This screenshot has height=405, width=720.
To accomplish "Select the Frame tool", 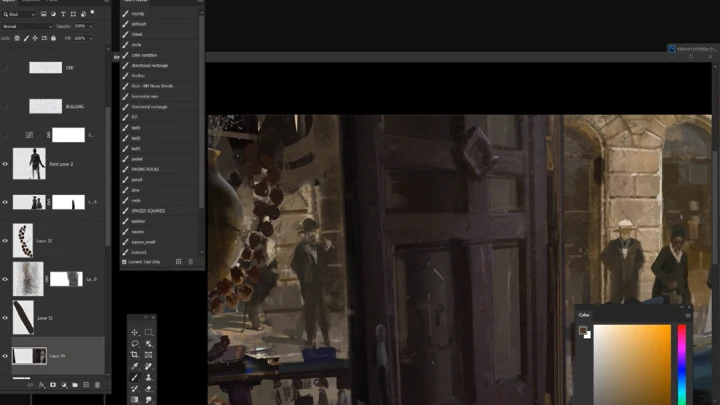I will (148, 355).
